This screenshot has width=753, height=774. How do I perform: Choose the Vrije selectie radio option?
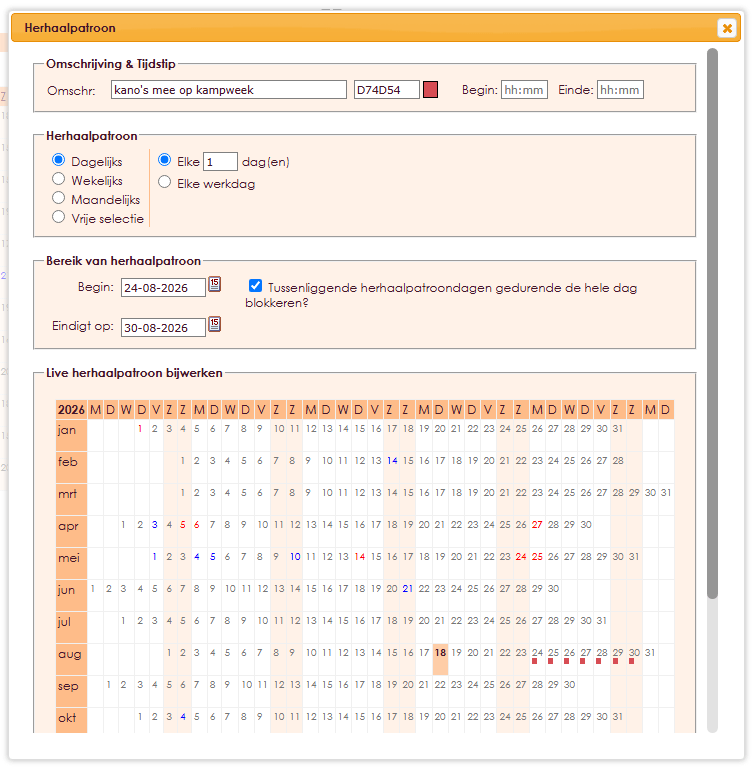(58, 217)
